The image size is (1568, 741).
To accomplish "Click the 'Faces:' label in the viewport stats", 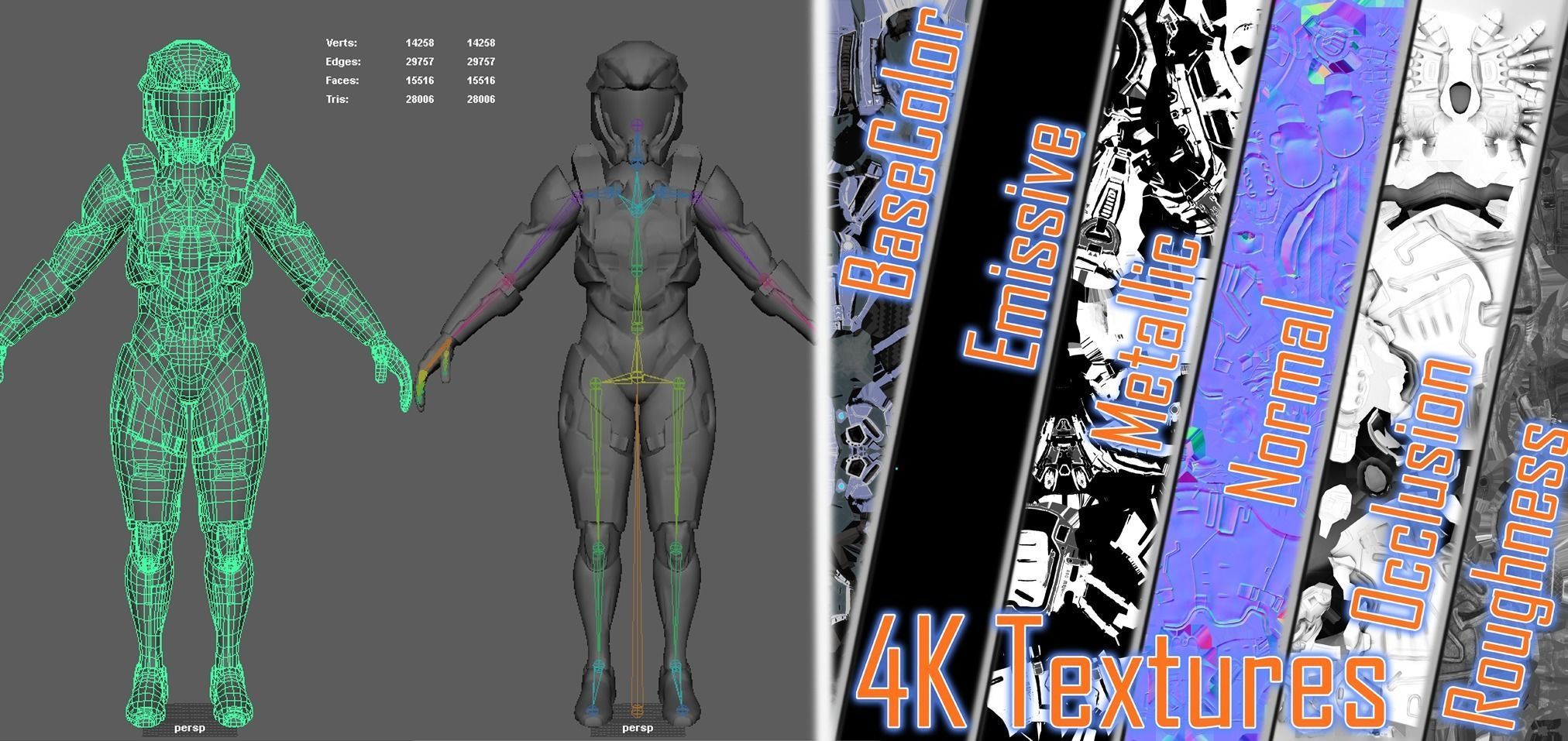I will (x=342, y=81).
